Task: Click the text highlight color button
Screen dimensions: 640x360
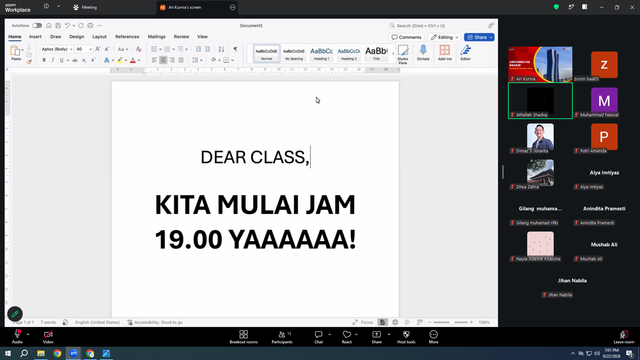Action: pyautogui.click(x=120, y=60)
